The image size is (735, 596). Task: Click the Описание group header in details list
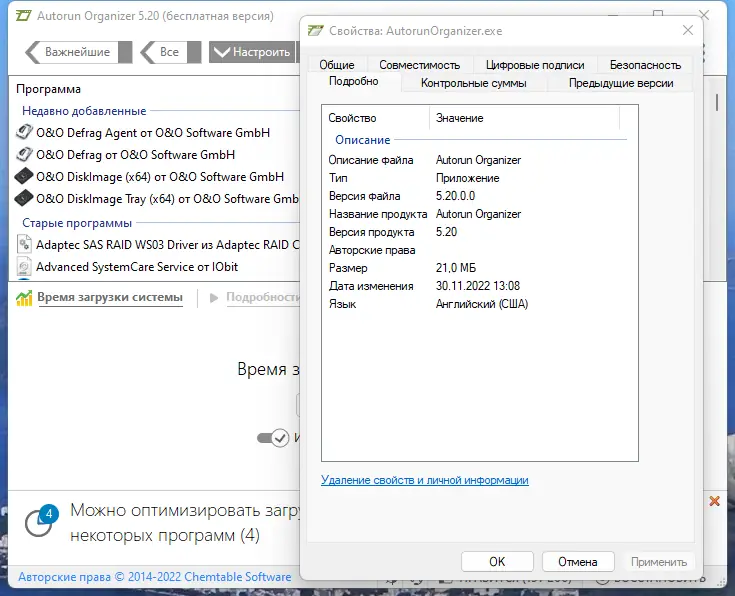coord(362,140)
